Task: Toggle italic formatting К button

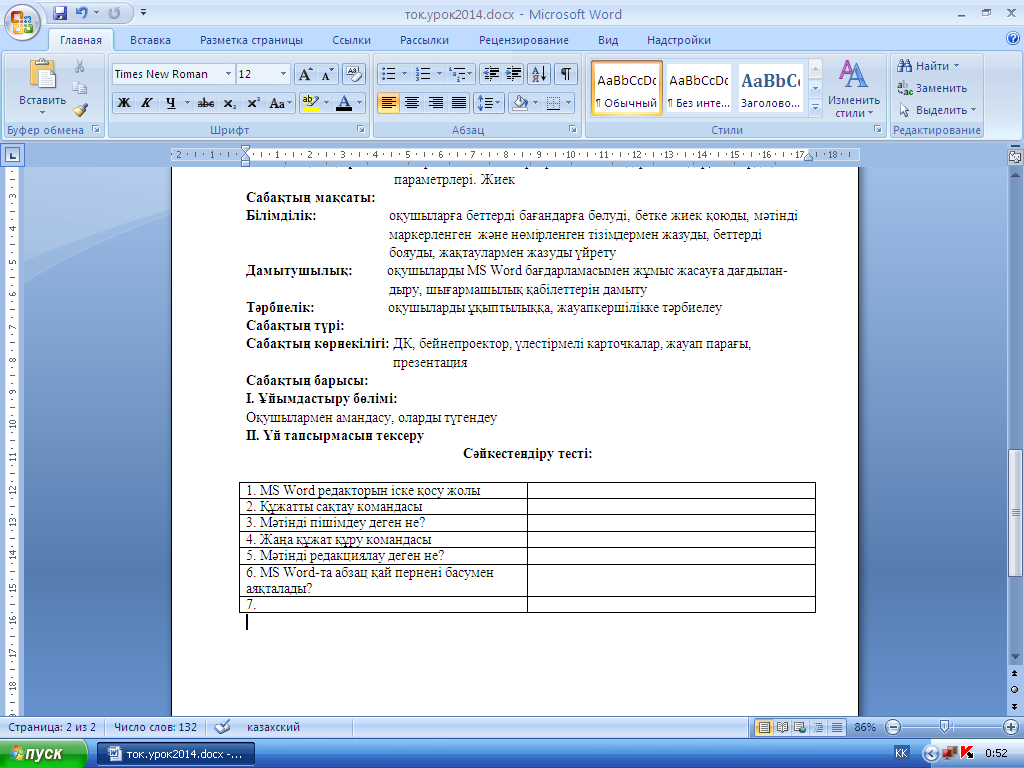Action: [147, 103]
